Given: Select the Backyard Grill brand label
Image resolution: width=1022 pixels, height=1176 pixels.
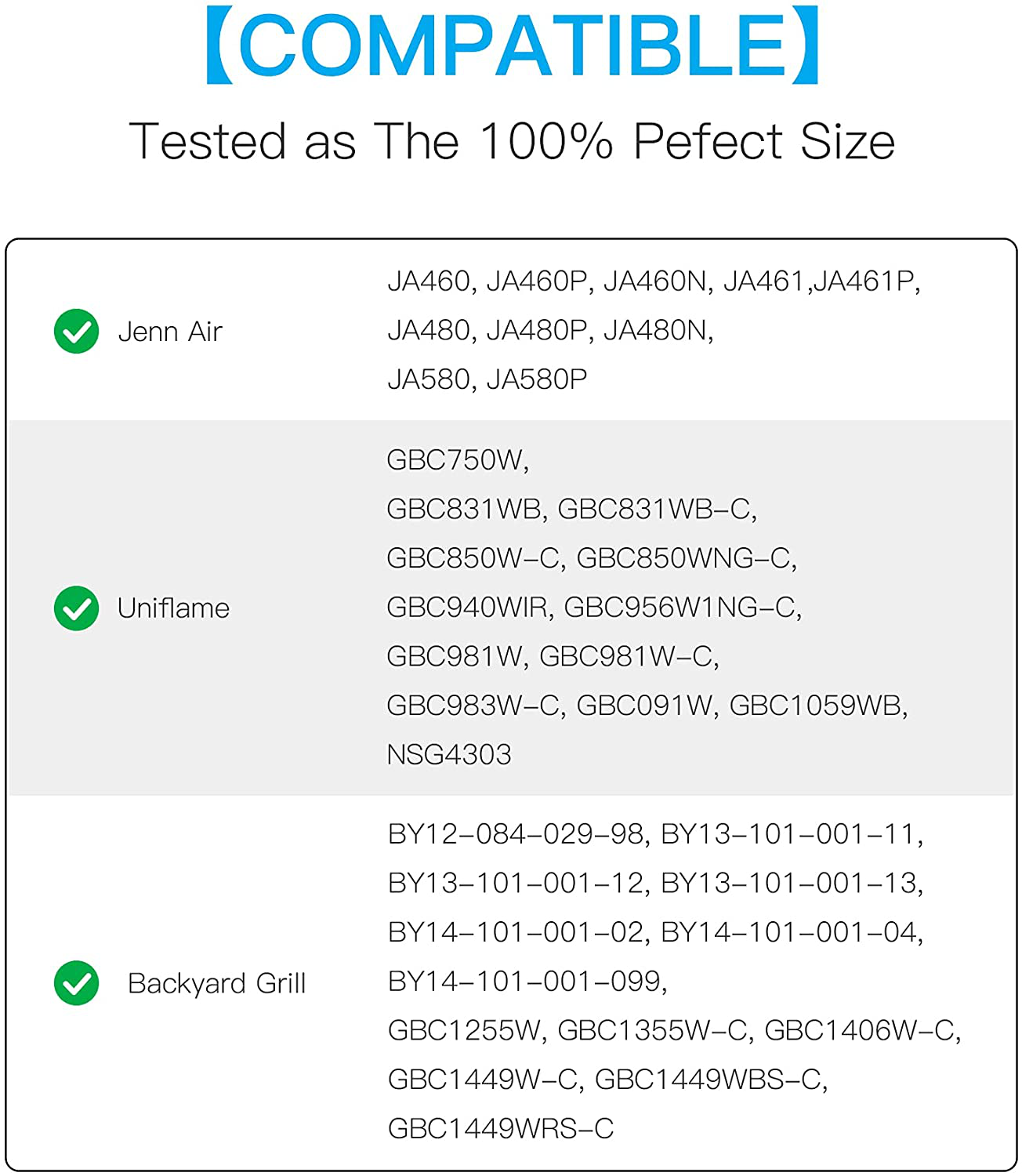Looking at the screenshot, I should pyautogui.click(x=216, y=983).
